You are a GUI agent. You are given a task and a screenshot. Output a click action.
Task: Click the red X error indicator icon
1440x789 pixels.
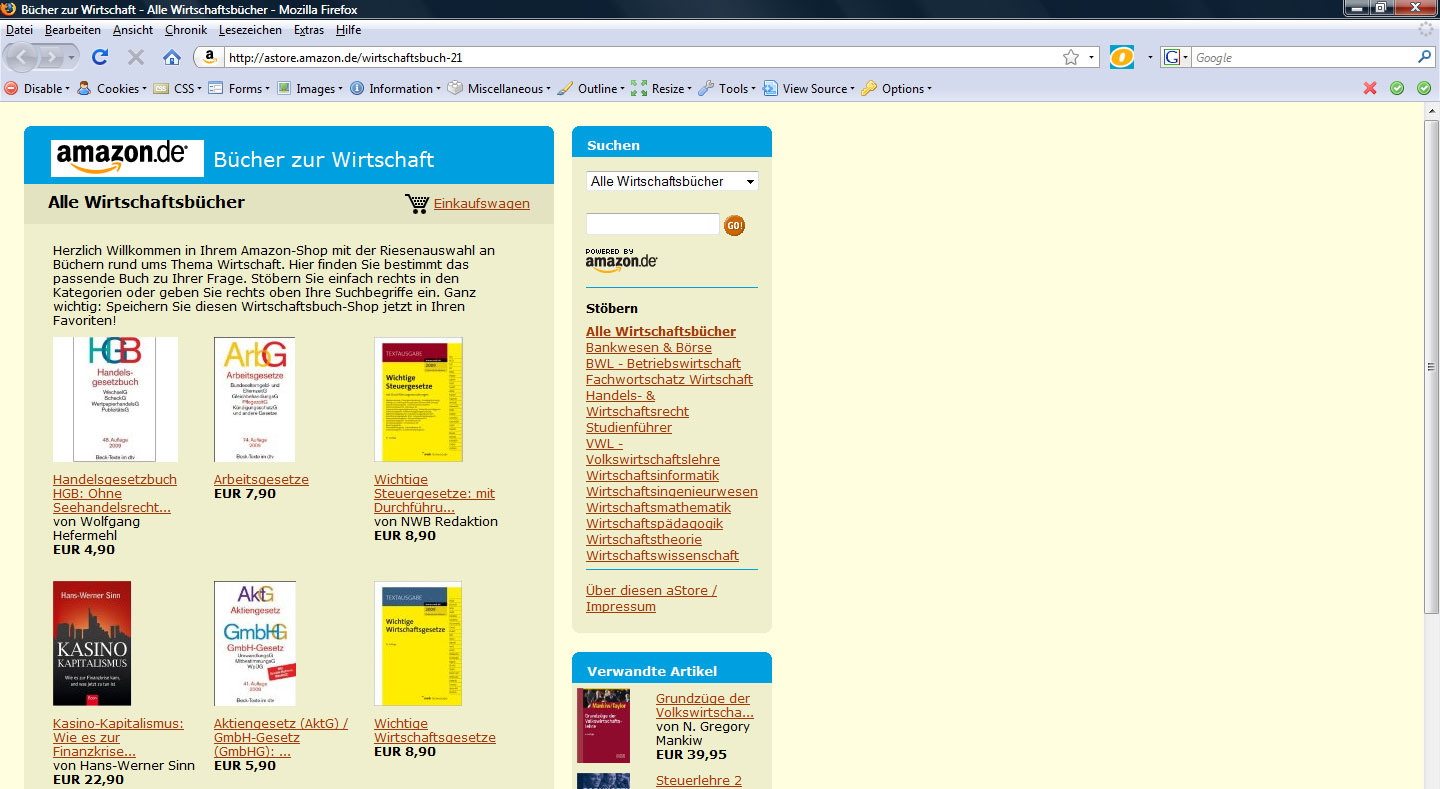click(1370, 88)
